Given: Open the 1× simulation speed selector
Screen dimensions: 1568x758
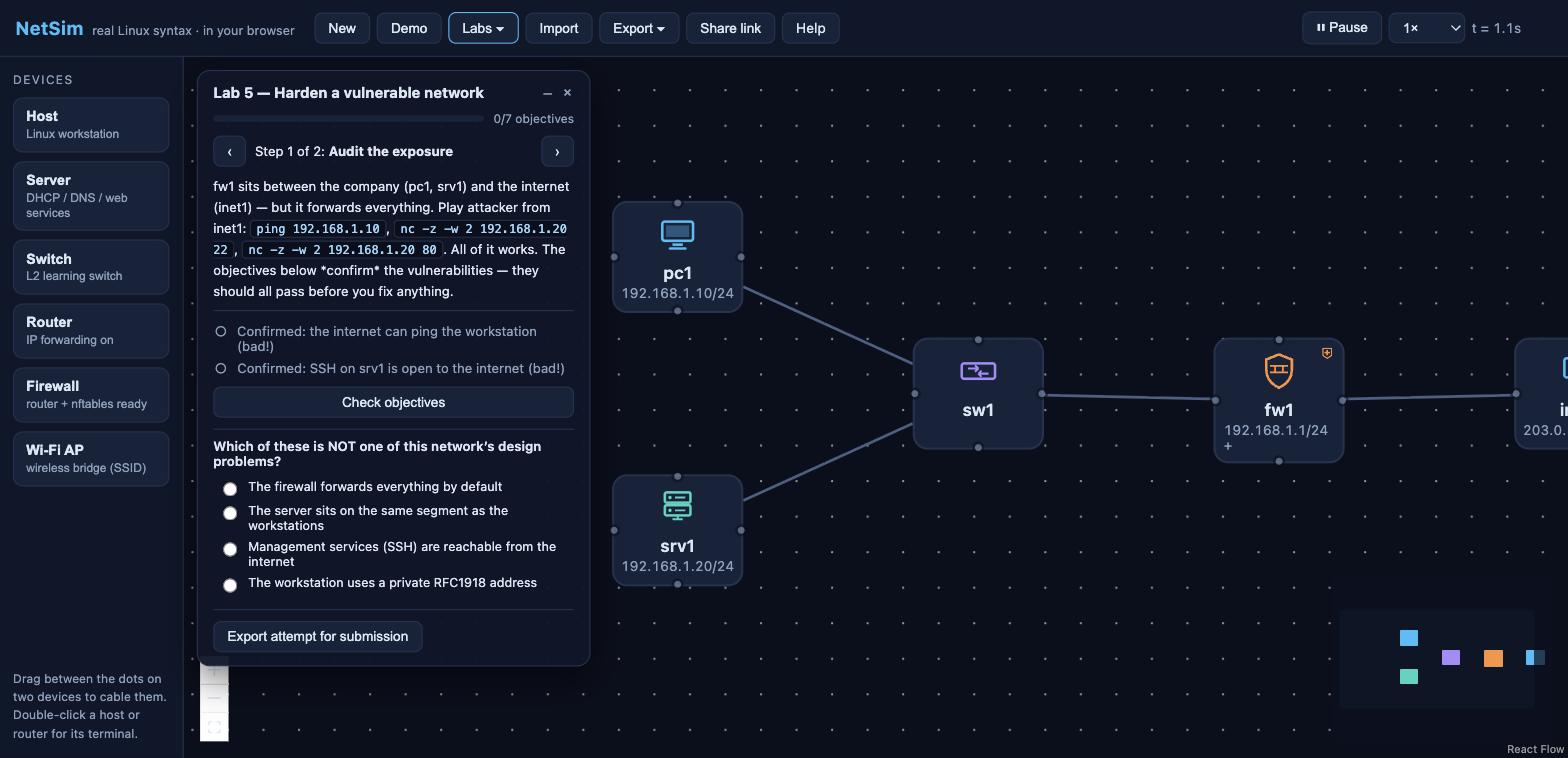Looking at the screenshot, I should [x=1427, y=28].
